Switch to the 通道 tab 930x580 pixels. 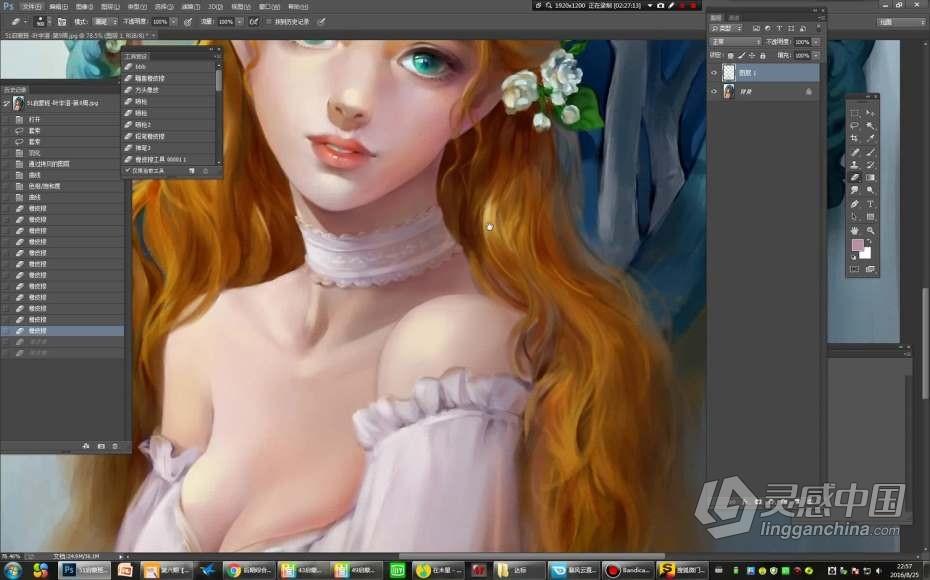tap(734, 18)
